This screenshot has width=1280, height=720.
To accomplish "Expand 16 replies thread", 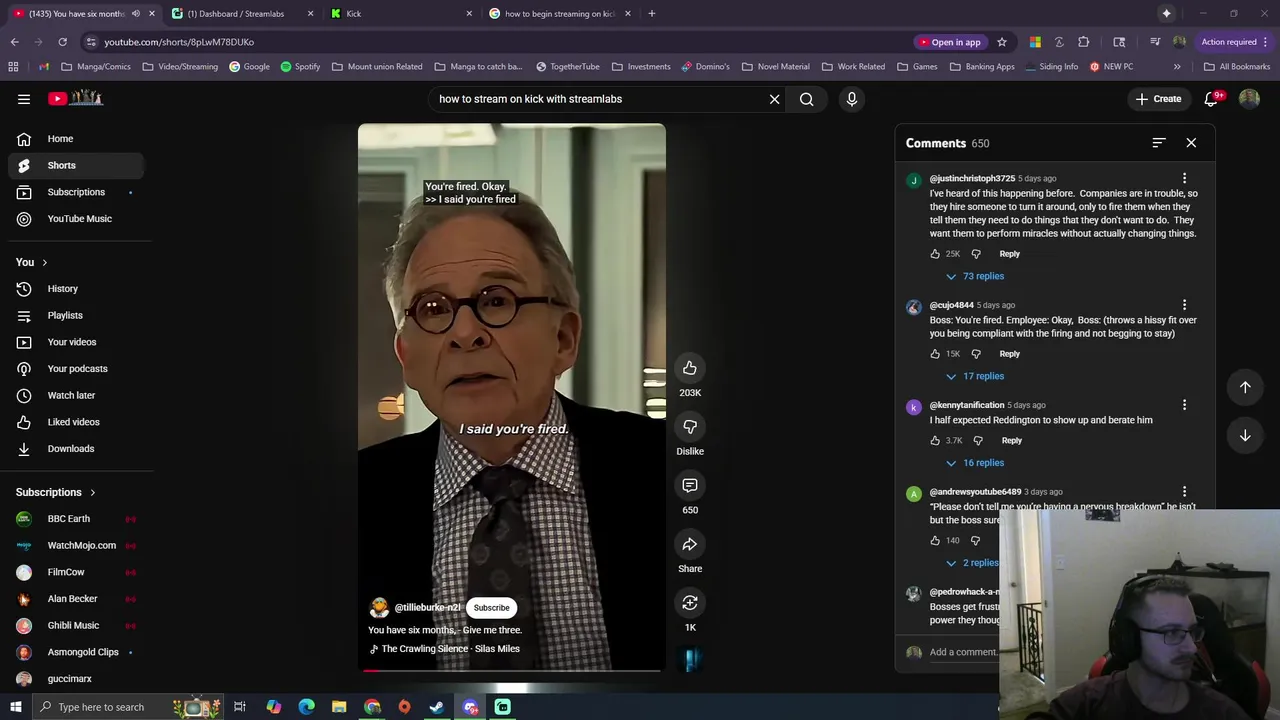I will click(x=975, y=463).
